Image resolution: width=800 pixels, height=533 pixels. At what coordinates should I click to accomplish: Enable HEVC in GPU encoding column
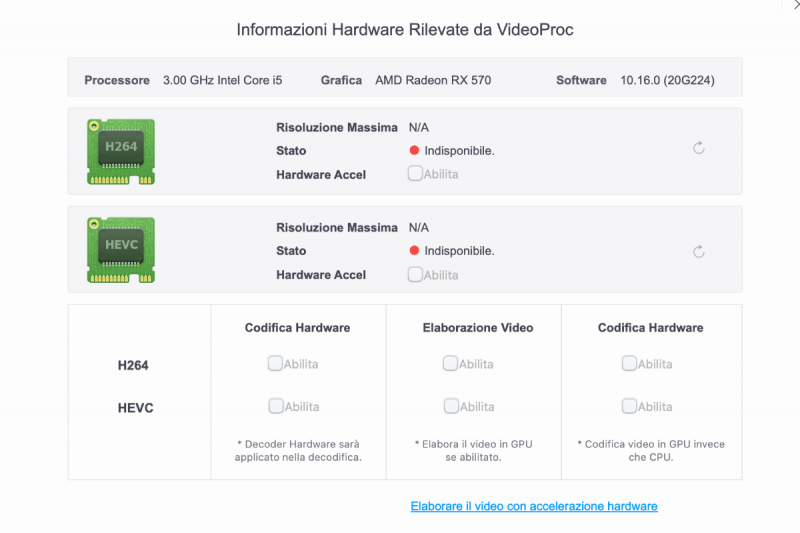coord(629,406)
